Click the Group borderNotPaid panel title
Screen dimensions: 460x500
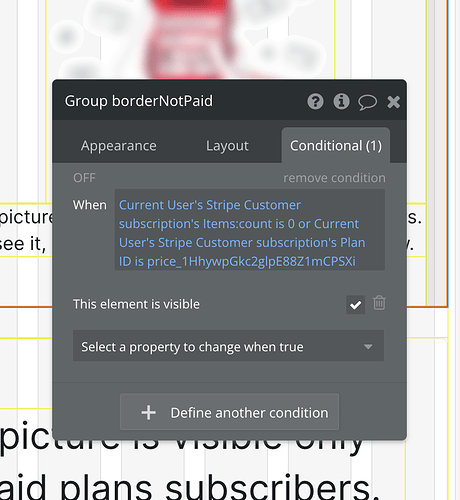(139, 101)
